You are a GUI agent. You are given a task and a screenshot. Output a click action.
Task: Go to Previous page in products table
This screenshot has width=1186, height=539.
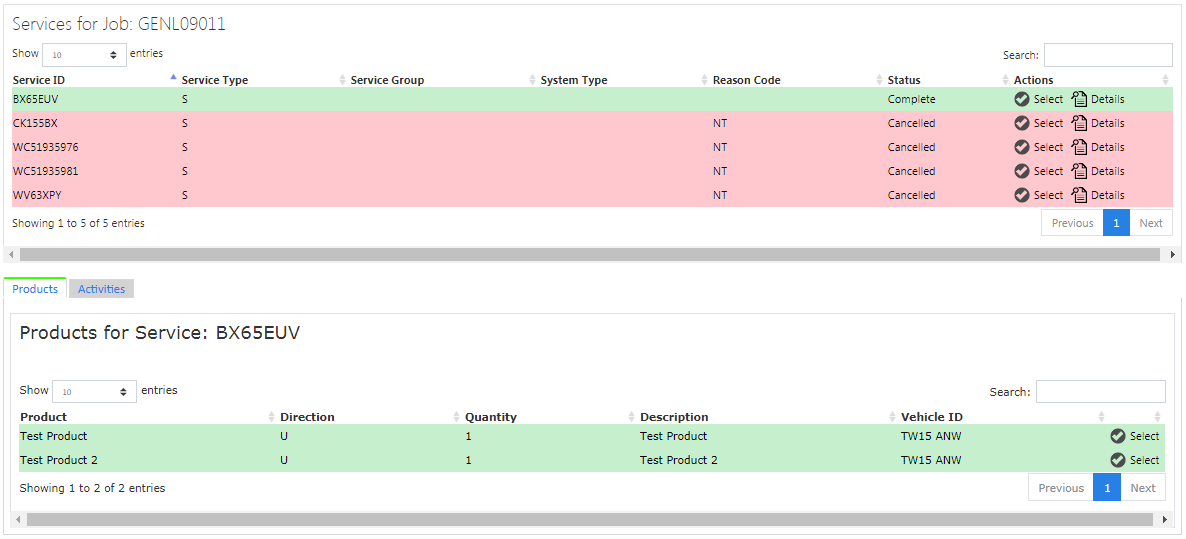tap(1060, 488)
